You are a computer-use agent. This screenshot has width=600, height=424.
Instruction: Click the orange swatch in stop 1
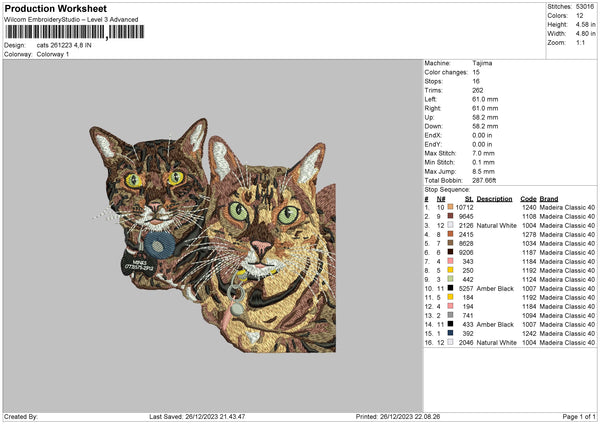(450, 207)
